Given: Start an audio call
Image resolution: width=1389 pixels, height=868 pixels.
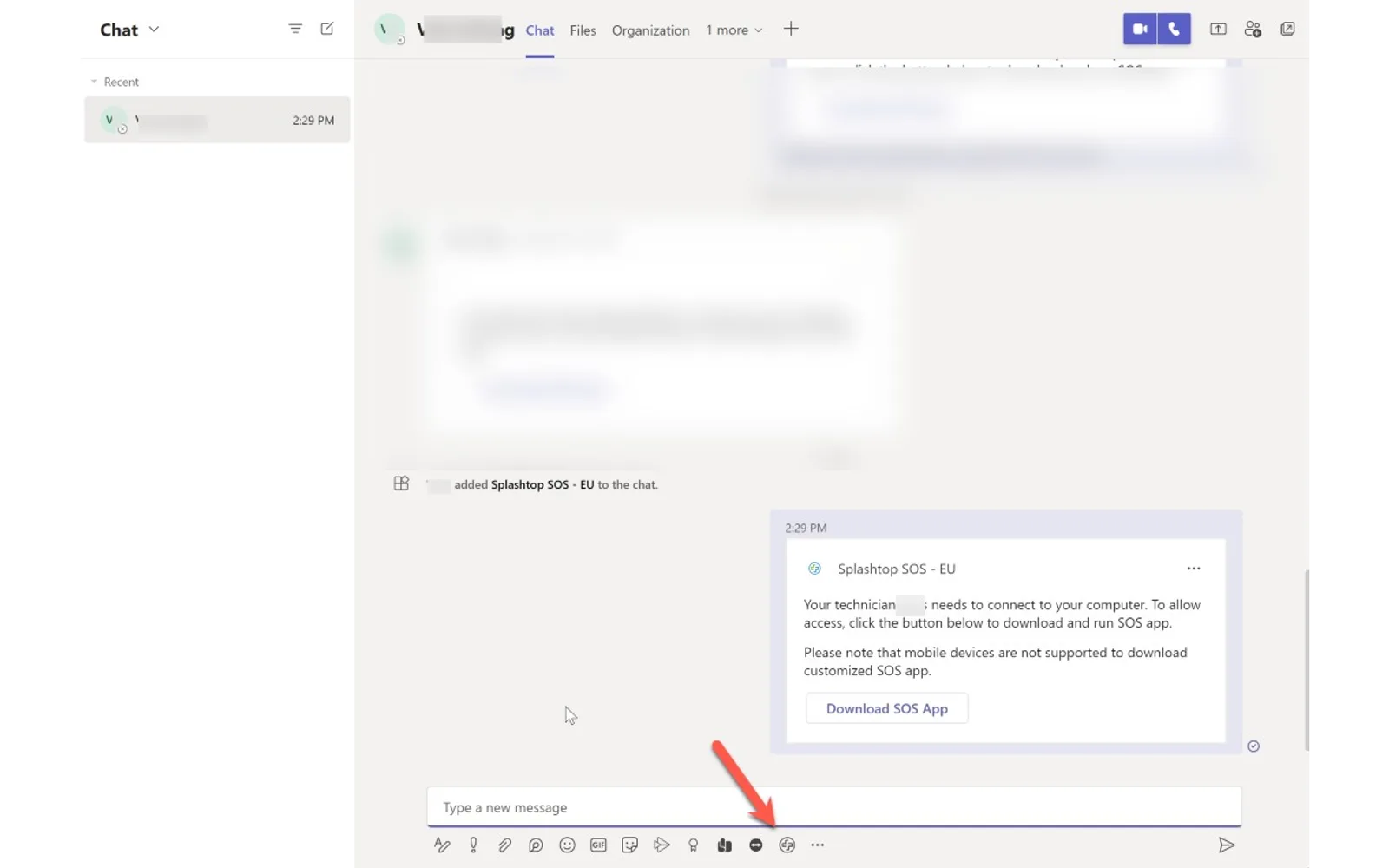Looking at the screenshot, I should [x=1174, y=29].
